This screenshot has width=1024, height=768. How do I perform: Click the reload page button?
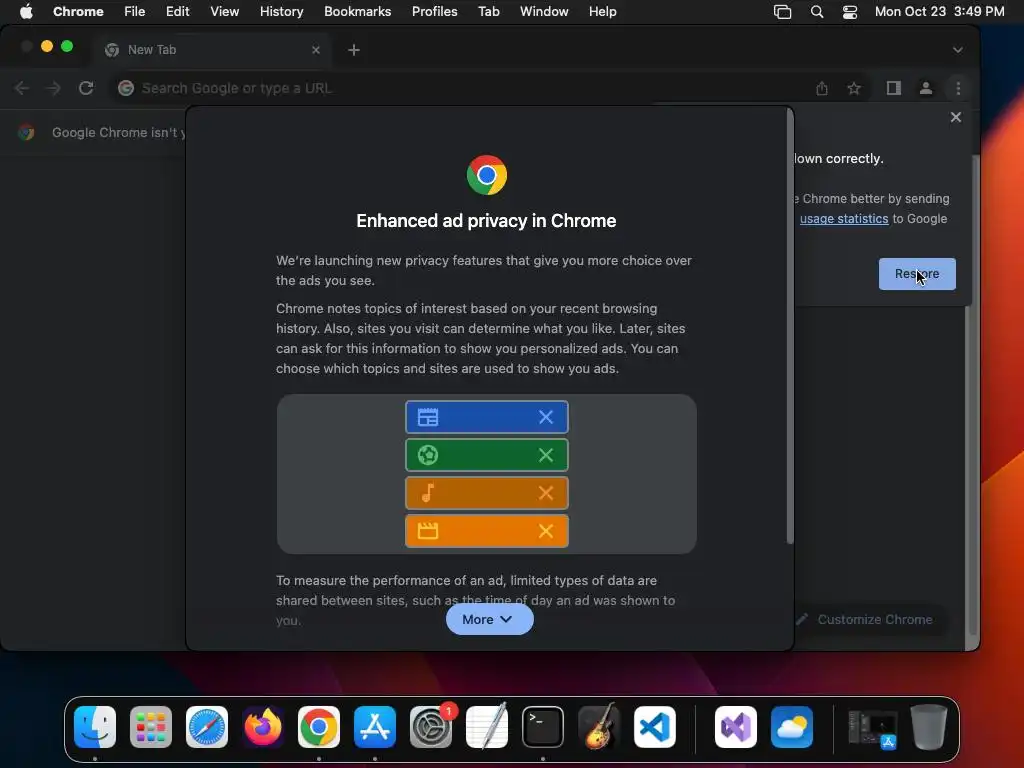point(86,88)
